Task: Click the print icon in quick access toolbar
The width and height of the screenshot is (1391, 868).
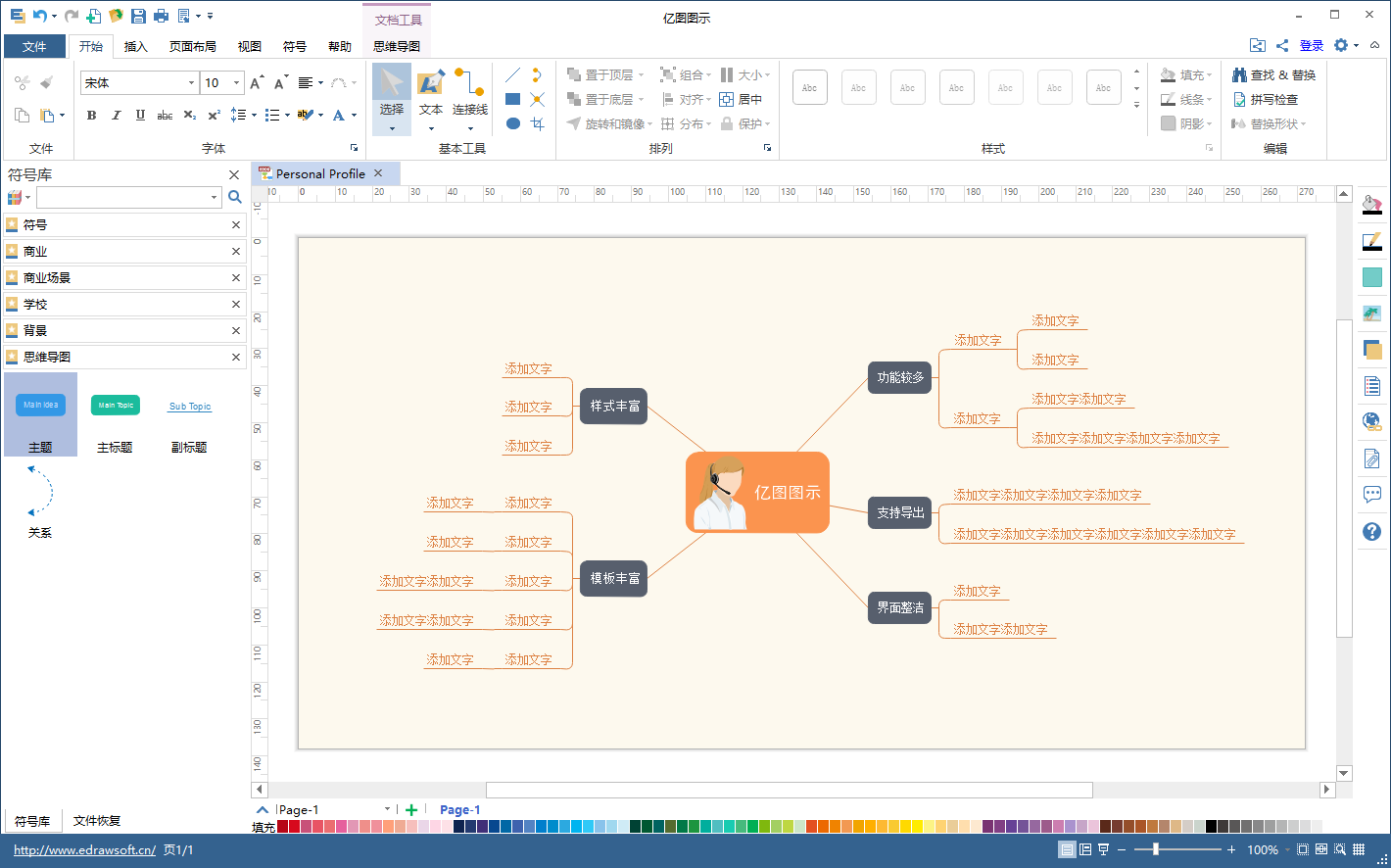Action: [161, 16]
